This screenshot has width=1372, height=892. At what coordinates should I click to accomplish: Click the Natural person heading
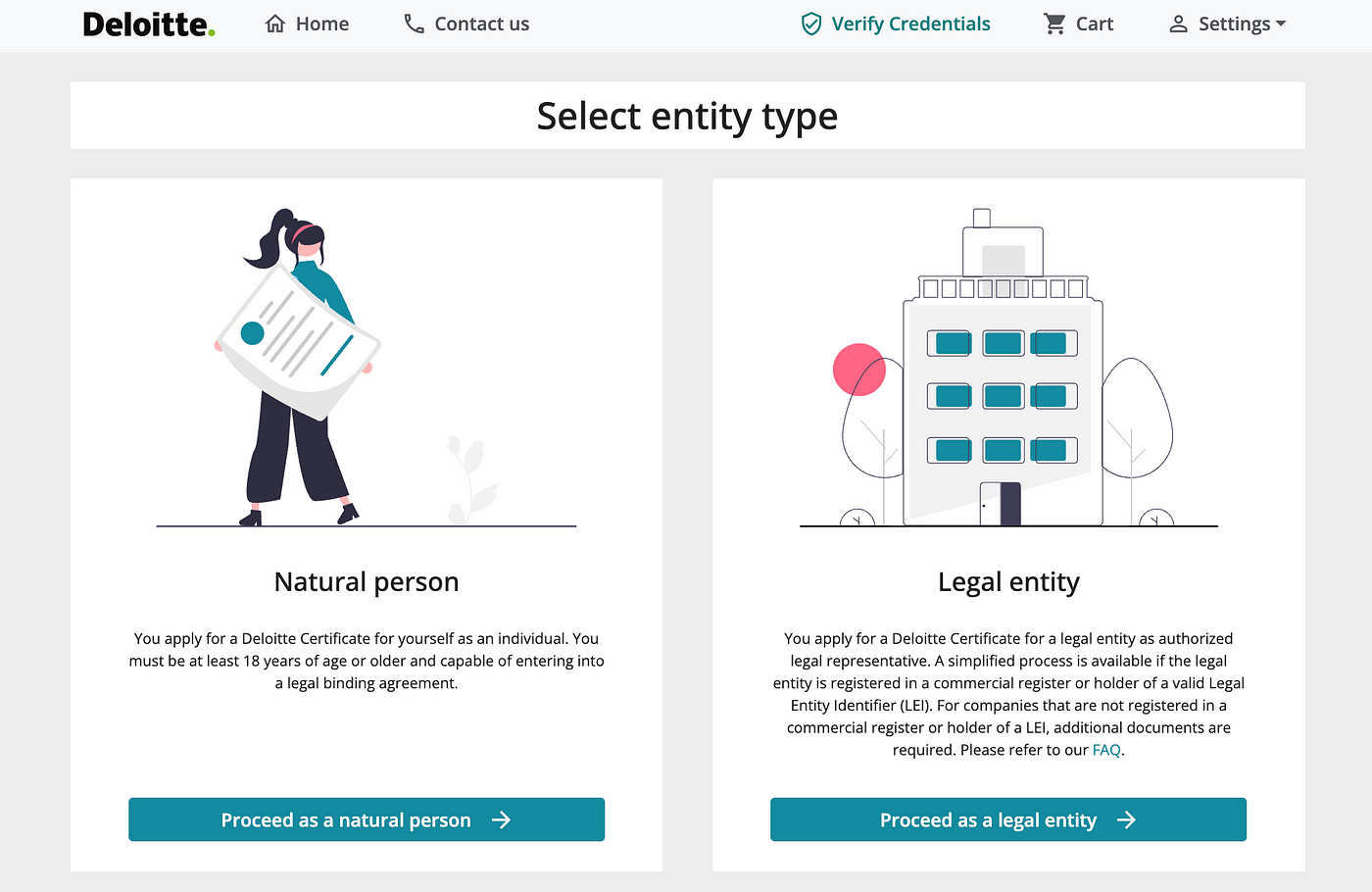click(367, 582)
